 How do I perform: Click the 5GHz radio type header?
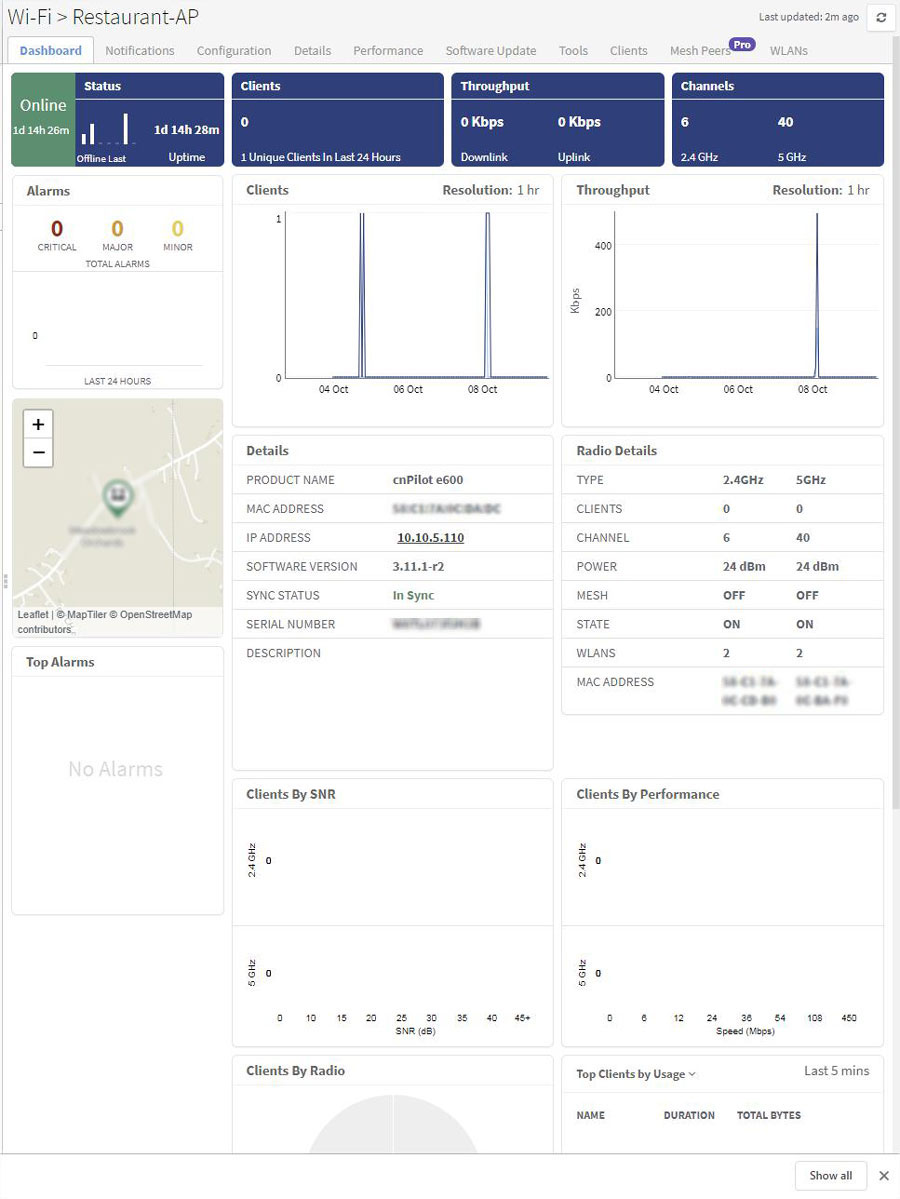(811, 479)
